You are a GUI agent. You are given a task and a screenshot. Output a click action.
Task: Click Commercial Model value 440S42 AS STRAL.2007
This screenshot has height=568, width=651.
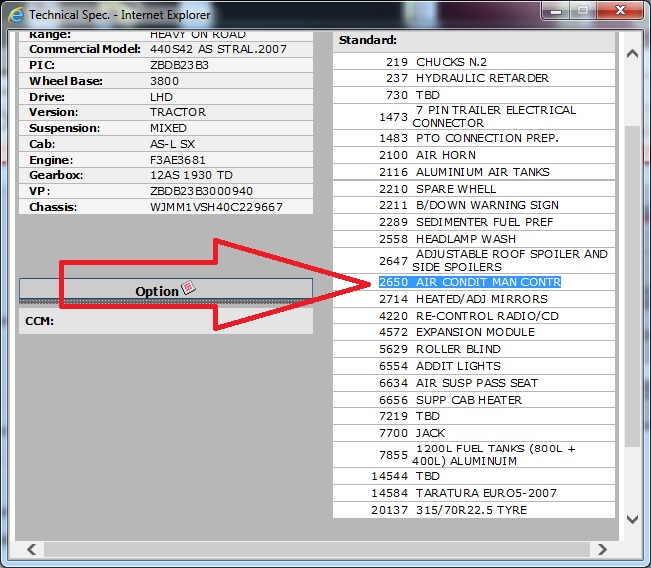[218, 49]
